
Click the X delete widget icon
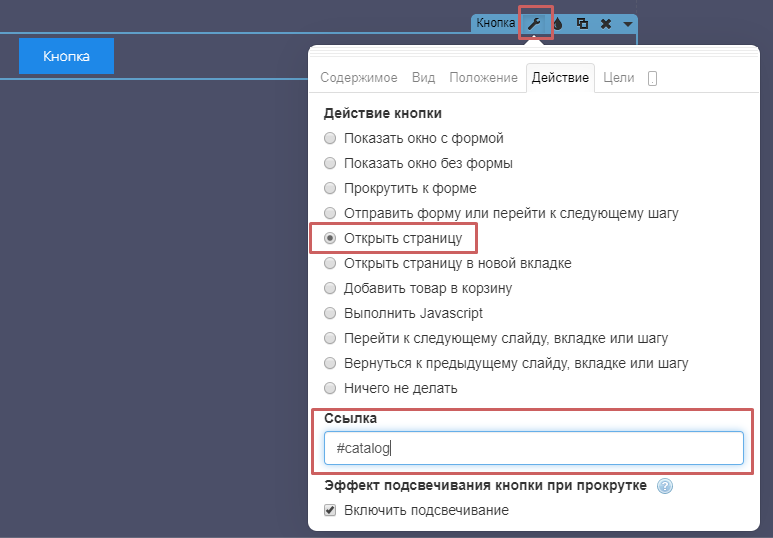[x=605, y=23]
